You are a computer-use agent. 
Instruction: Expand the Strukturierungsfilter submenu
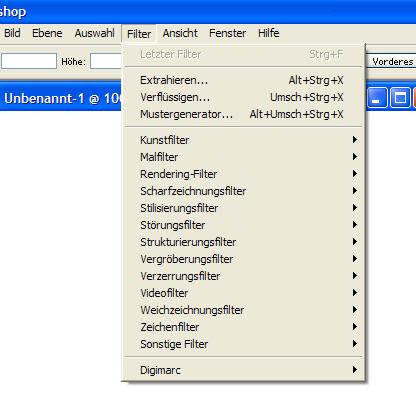tap(243, 242)
